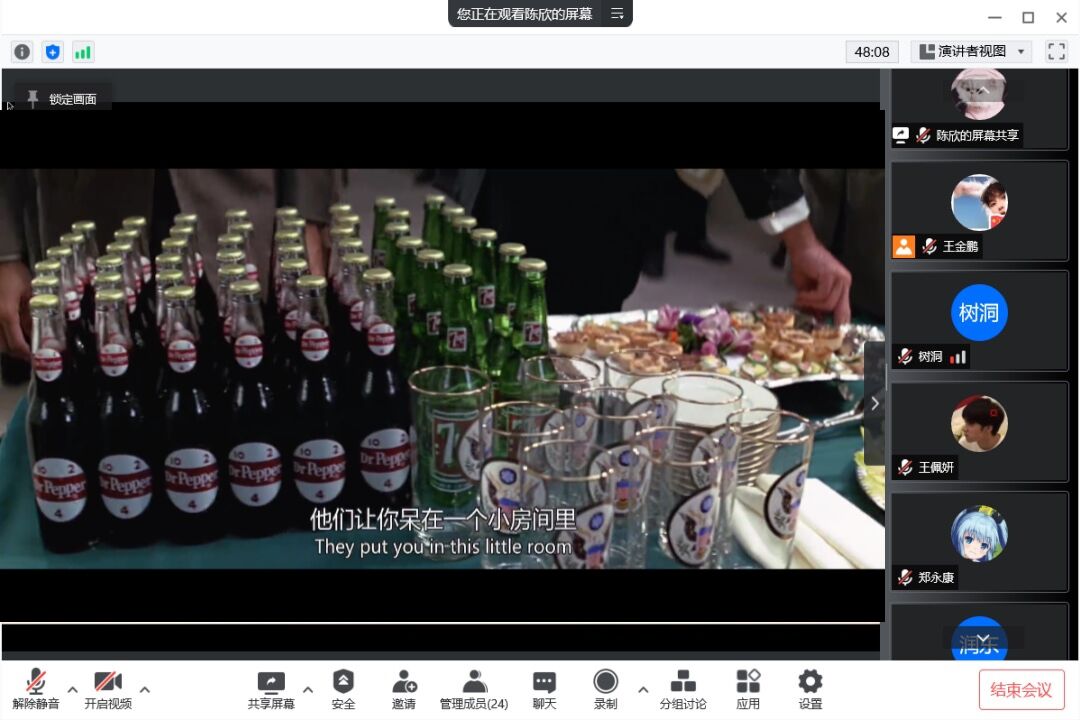
Task: Open the meeting info icon
Action: (x=22, y=52)
